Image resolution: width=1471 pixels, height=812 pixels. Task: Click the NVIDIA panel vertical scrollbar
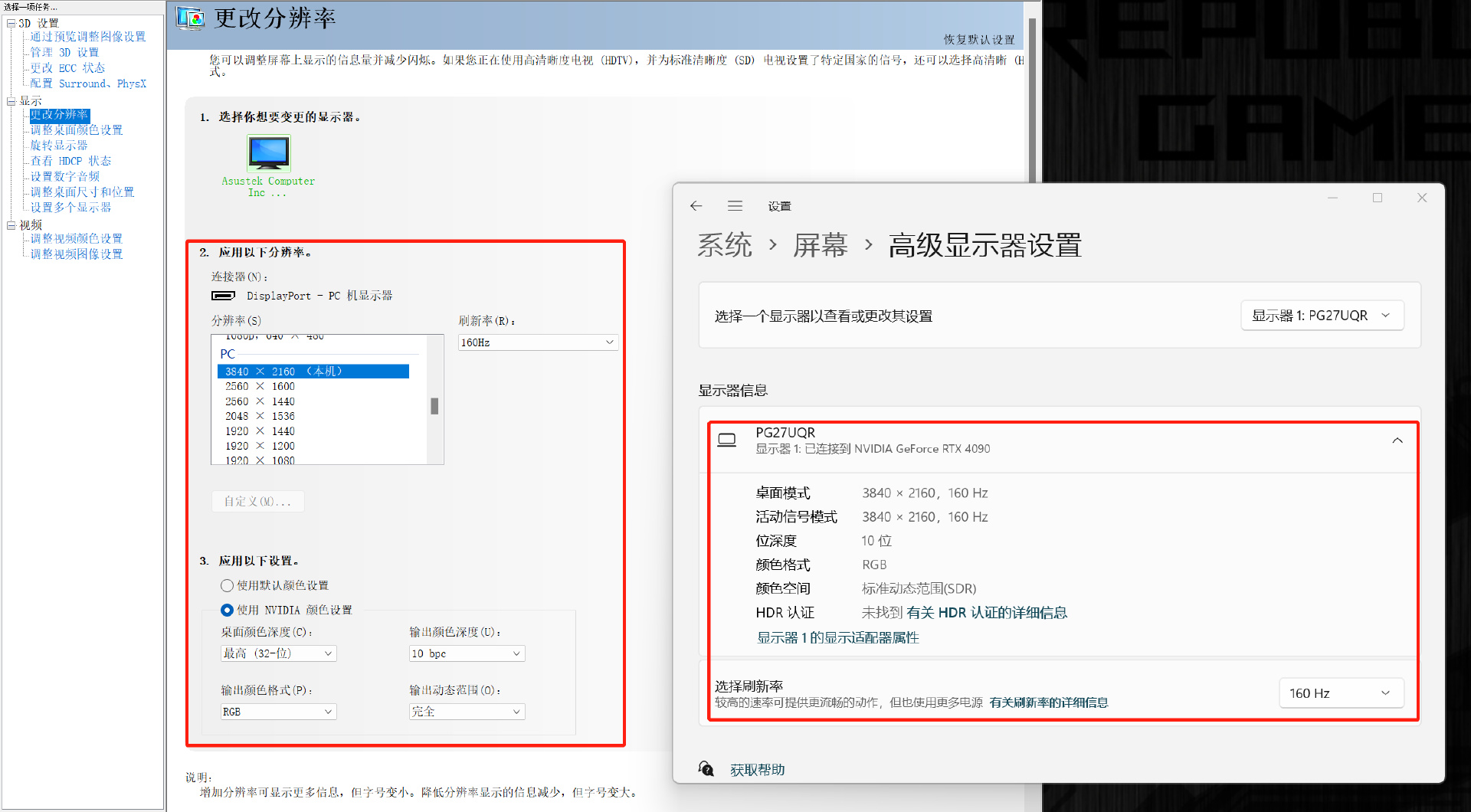click(1032, 100)
